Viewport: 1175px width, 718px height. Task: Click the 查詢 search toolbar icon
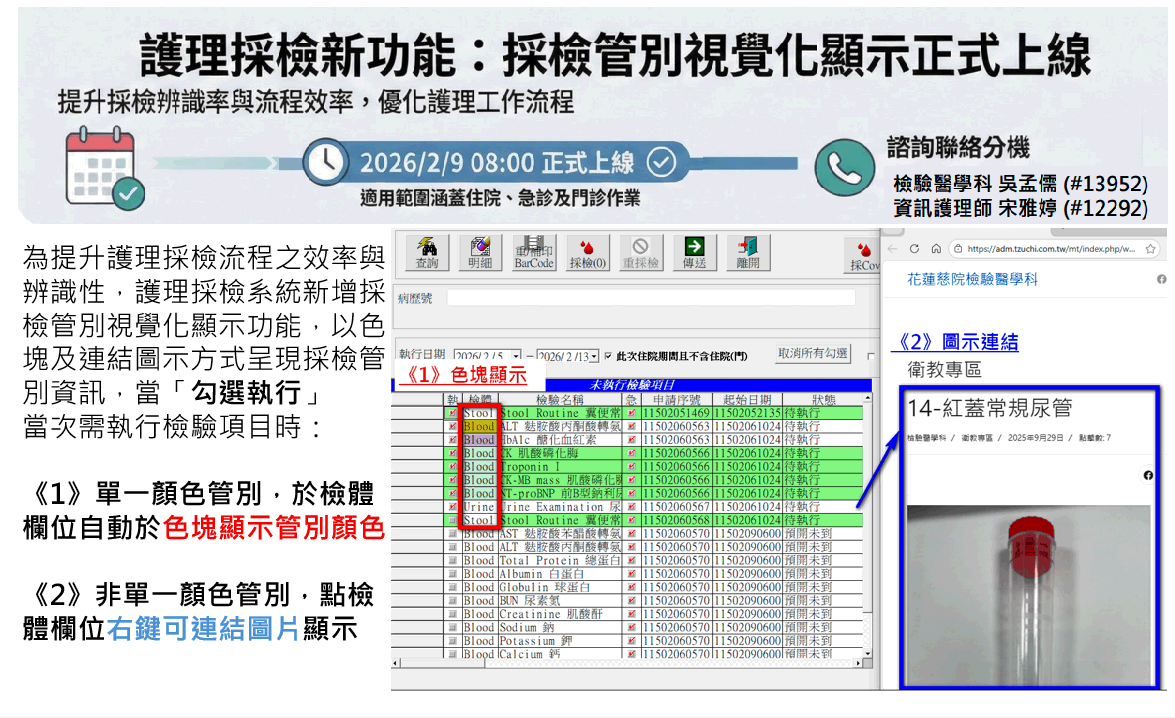[x=426, y=254]
